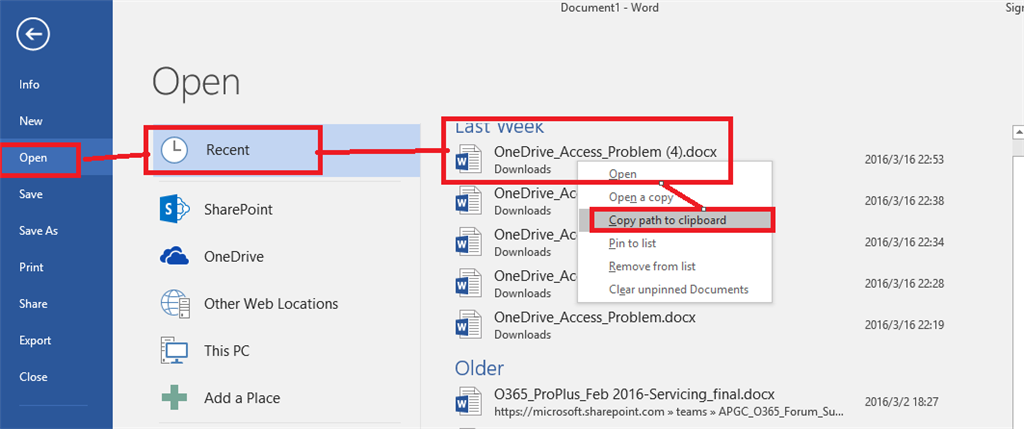Select Remove from list menu entry
The image size is (1024, 429).
[x=675, y=266]
